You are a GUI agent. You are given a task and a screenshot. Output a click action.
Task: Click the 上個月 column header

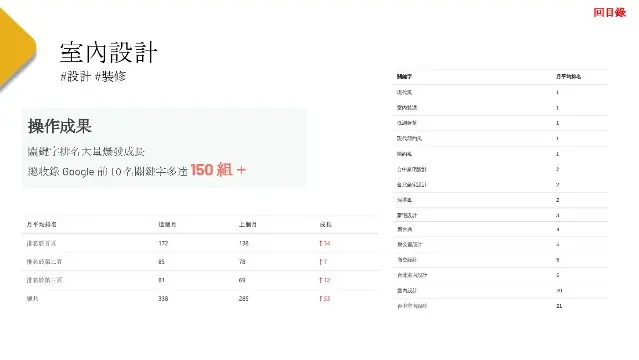tap(248, 224)
